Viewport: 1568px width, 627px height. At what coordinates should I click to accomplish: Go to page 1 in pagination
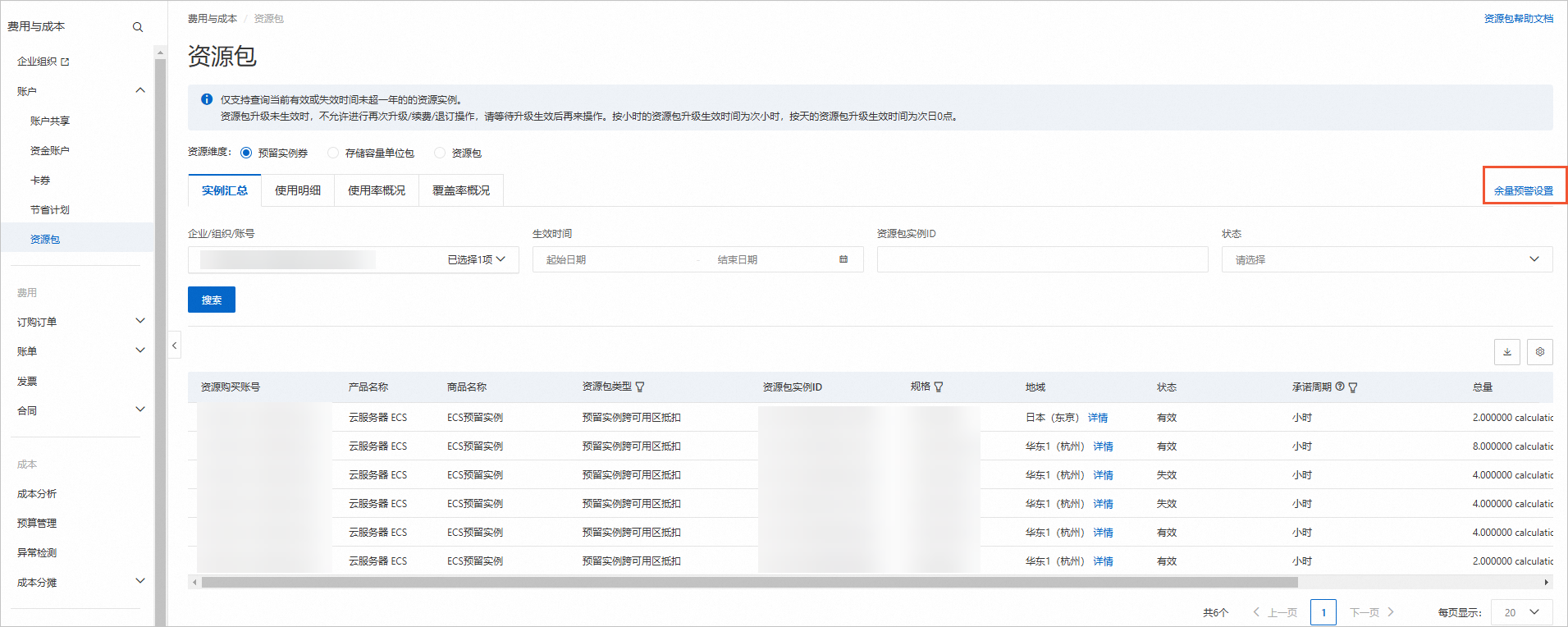click(1323, 612)
